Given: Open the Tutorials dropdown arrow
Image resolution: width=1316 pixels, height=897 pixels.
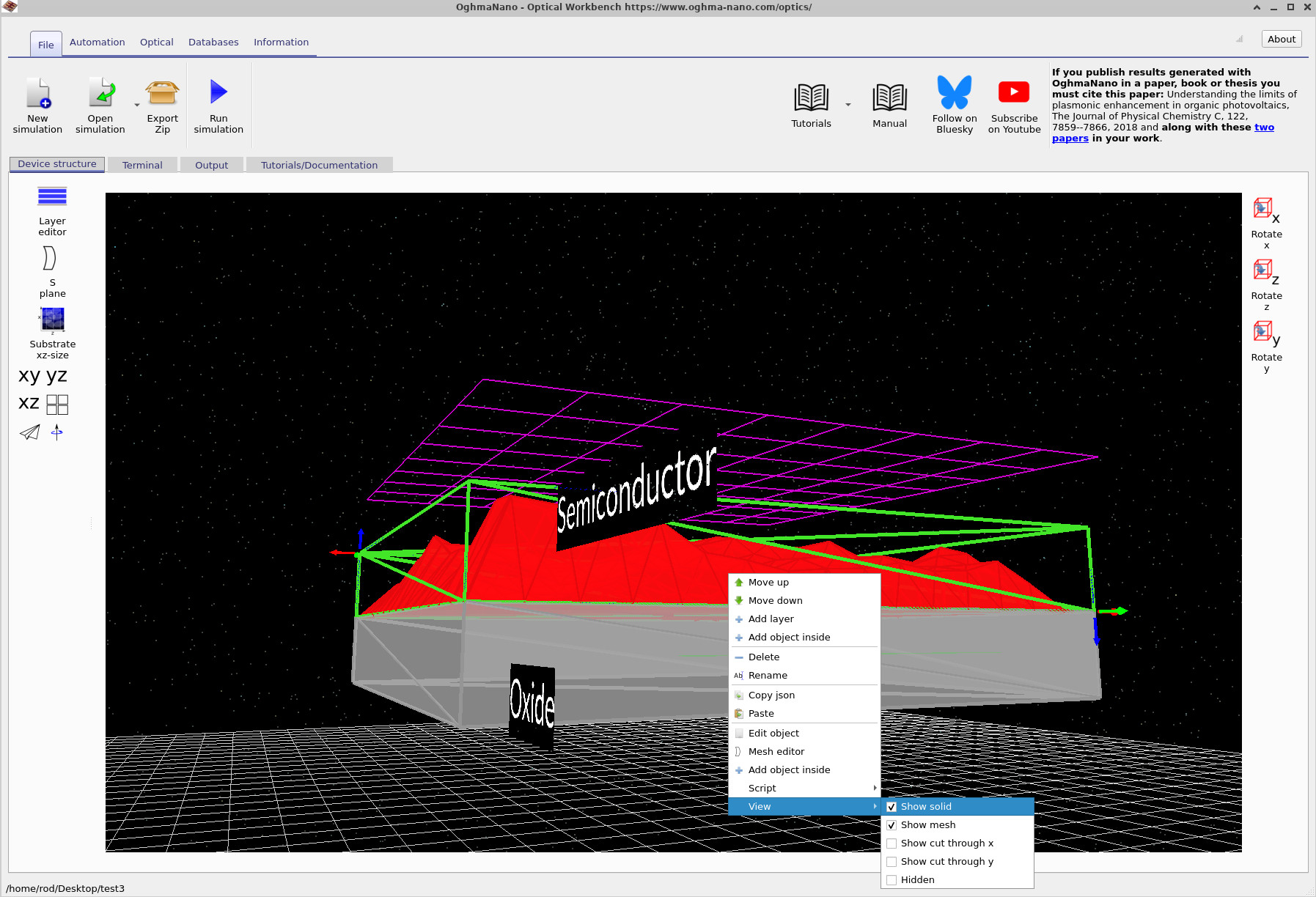Looking at the screenshot, I should [x=848, y=104].
